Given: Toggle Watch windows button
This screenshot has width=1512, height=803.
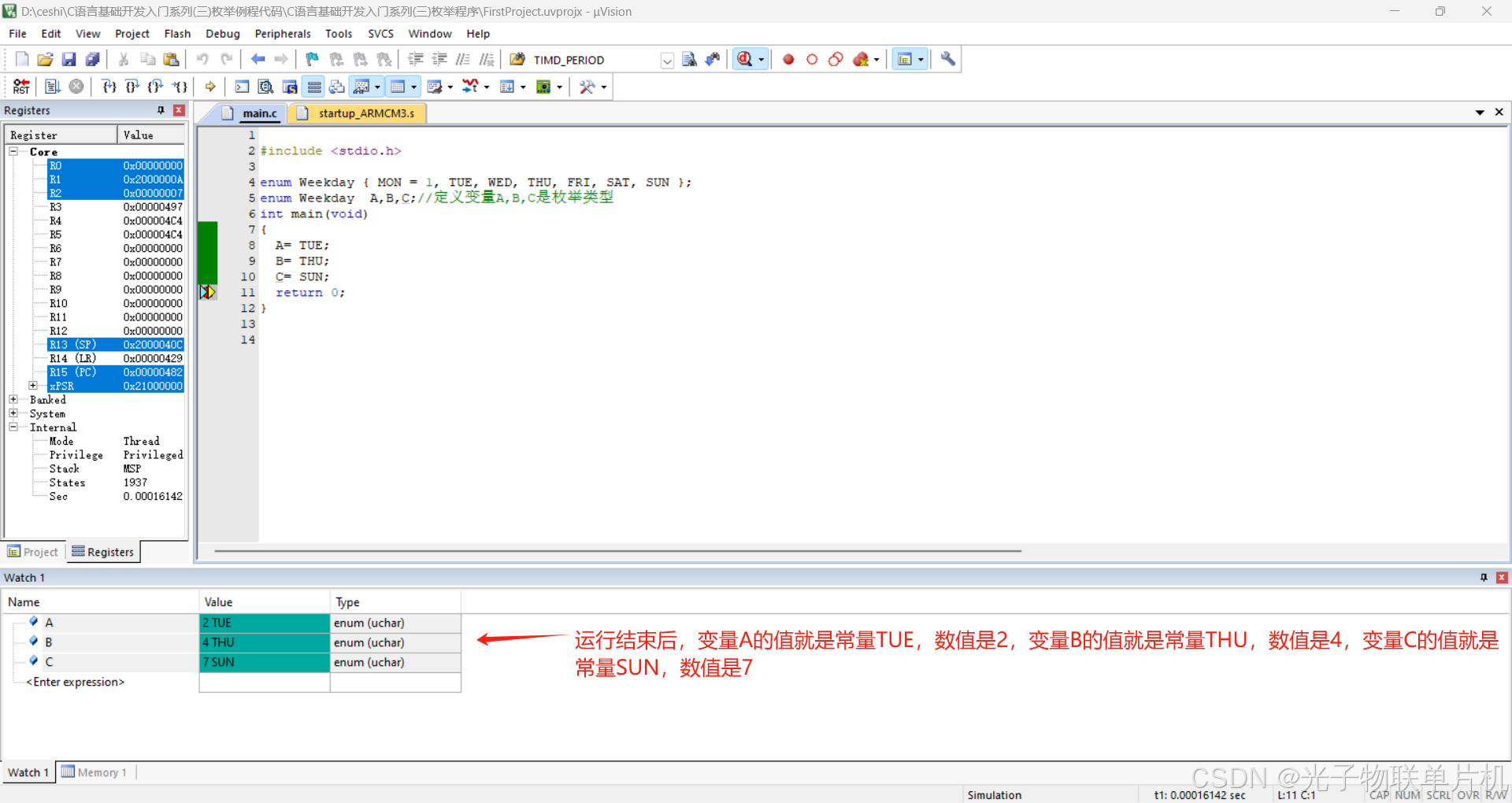Looking at the screenshot, I should tap(361, 87).
